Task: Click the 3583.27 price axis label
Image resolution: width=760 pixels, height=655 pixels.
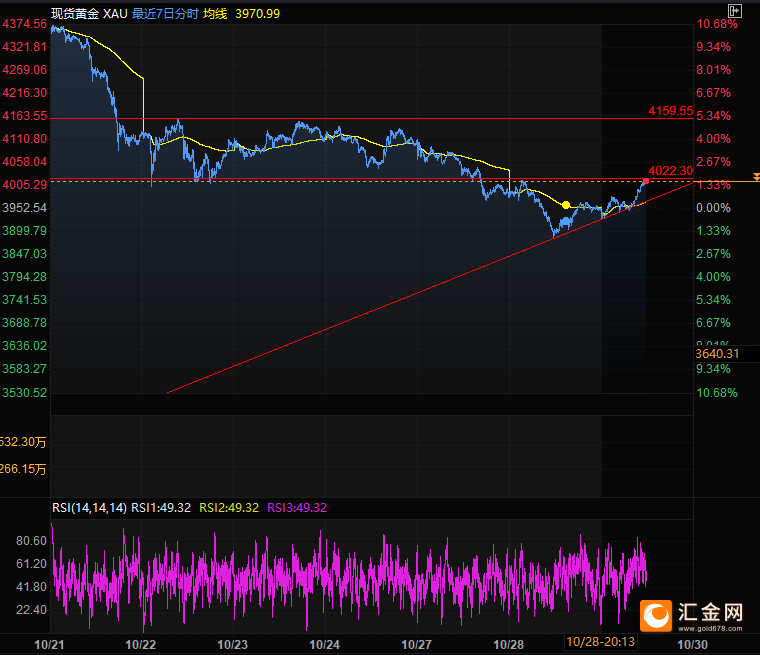Action: pyautogui.click(x=25, y=368)
